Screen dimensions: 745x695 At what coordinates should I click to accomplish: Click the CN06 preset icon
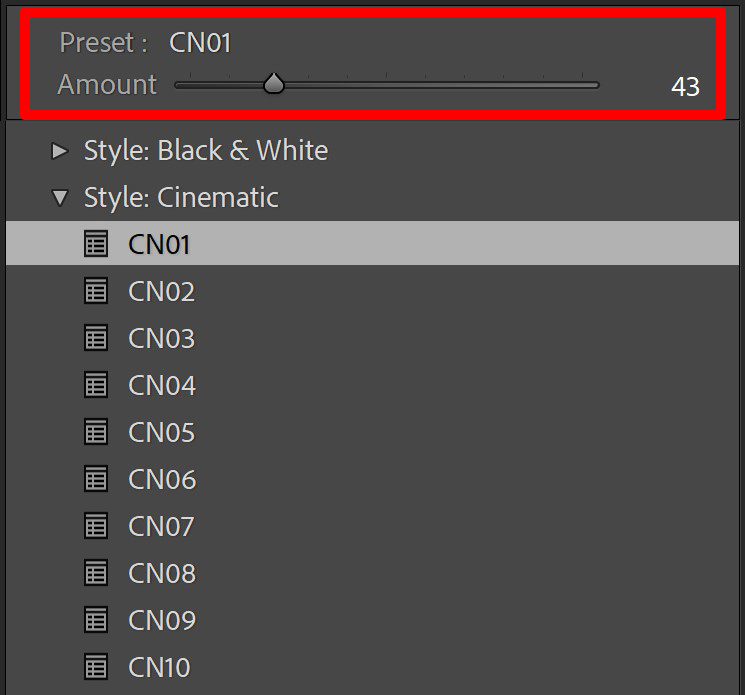(96, 479)
